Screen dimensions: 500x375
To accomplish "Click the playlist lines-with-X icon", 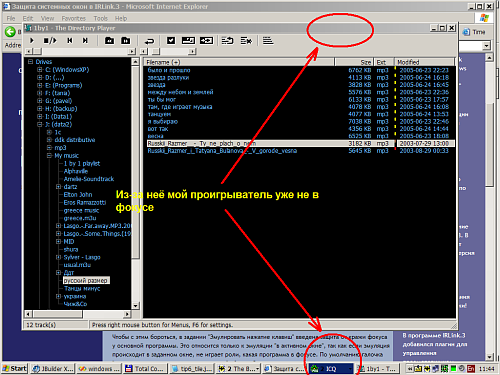I will click(x=246, y=41).
